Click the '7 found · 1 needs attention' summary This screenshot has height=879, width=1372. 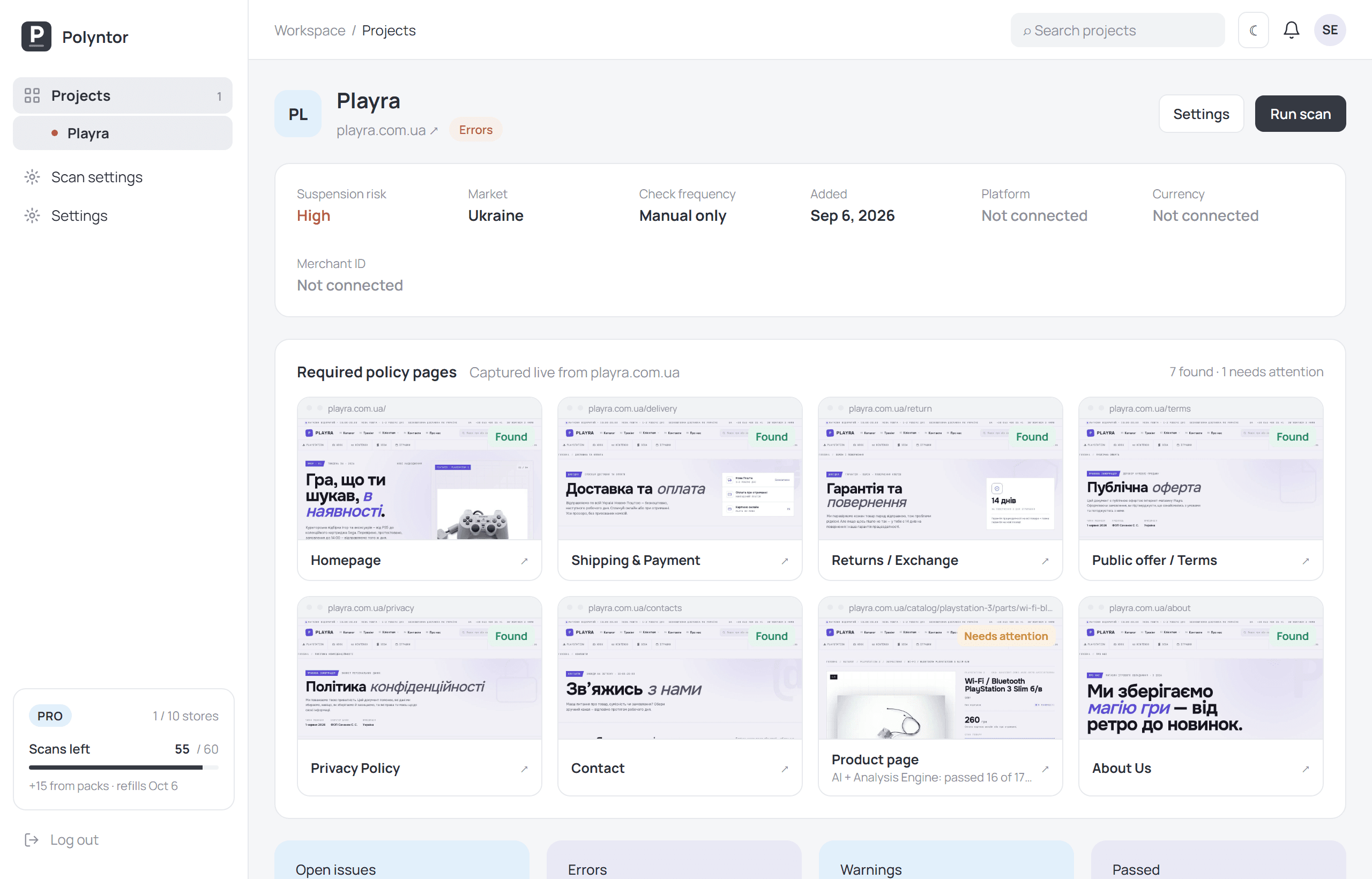point(1247,372)
